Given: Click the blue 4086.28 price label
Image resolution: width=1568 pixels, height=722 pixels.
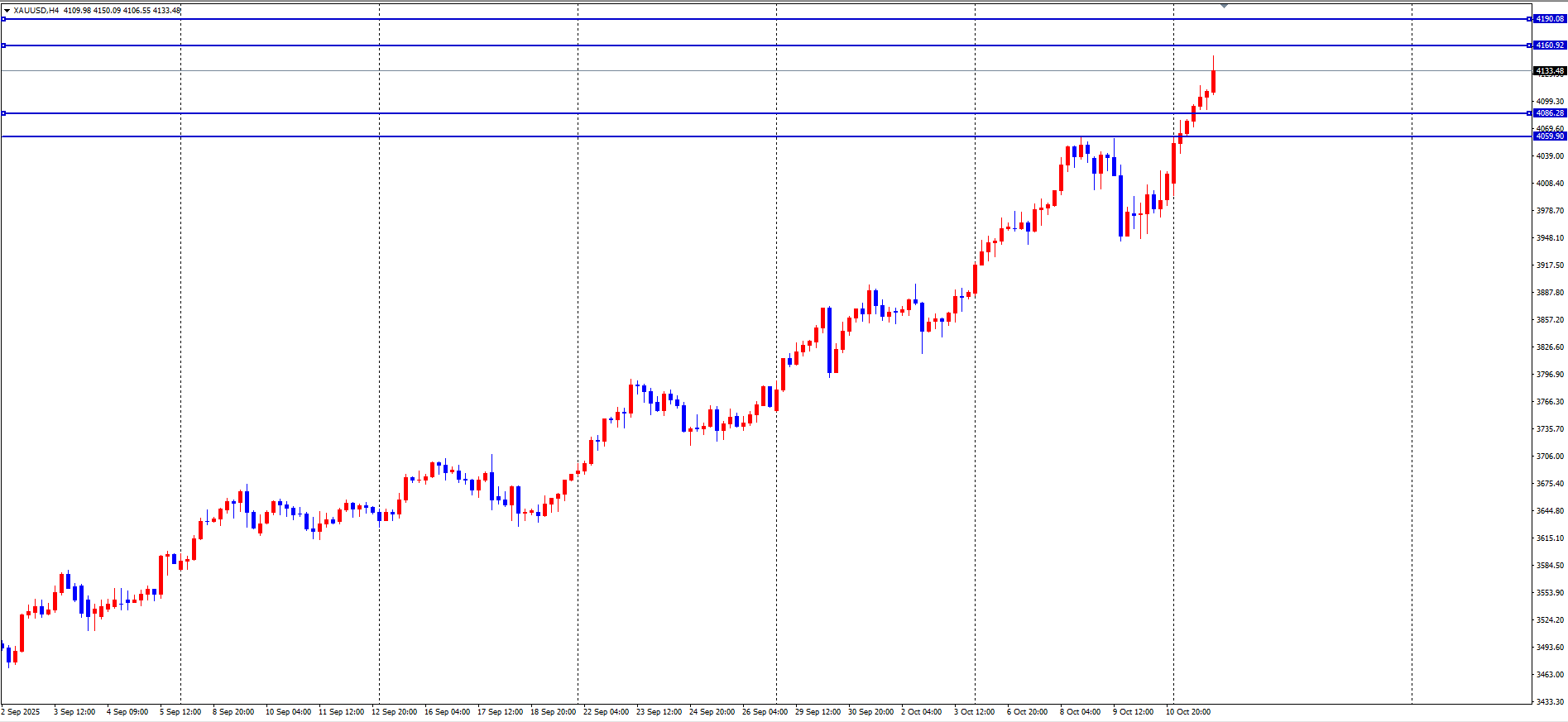Looking at the screenshot, I should [1549, 113].
